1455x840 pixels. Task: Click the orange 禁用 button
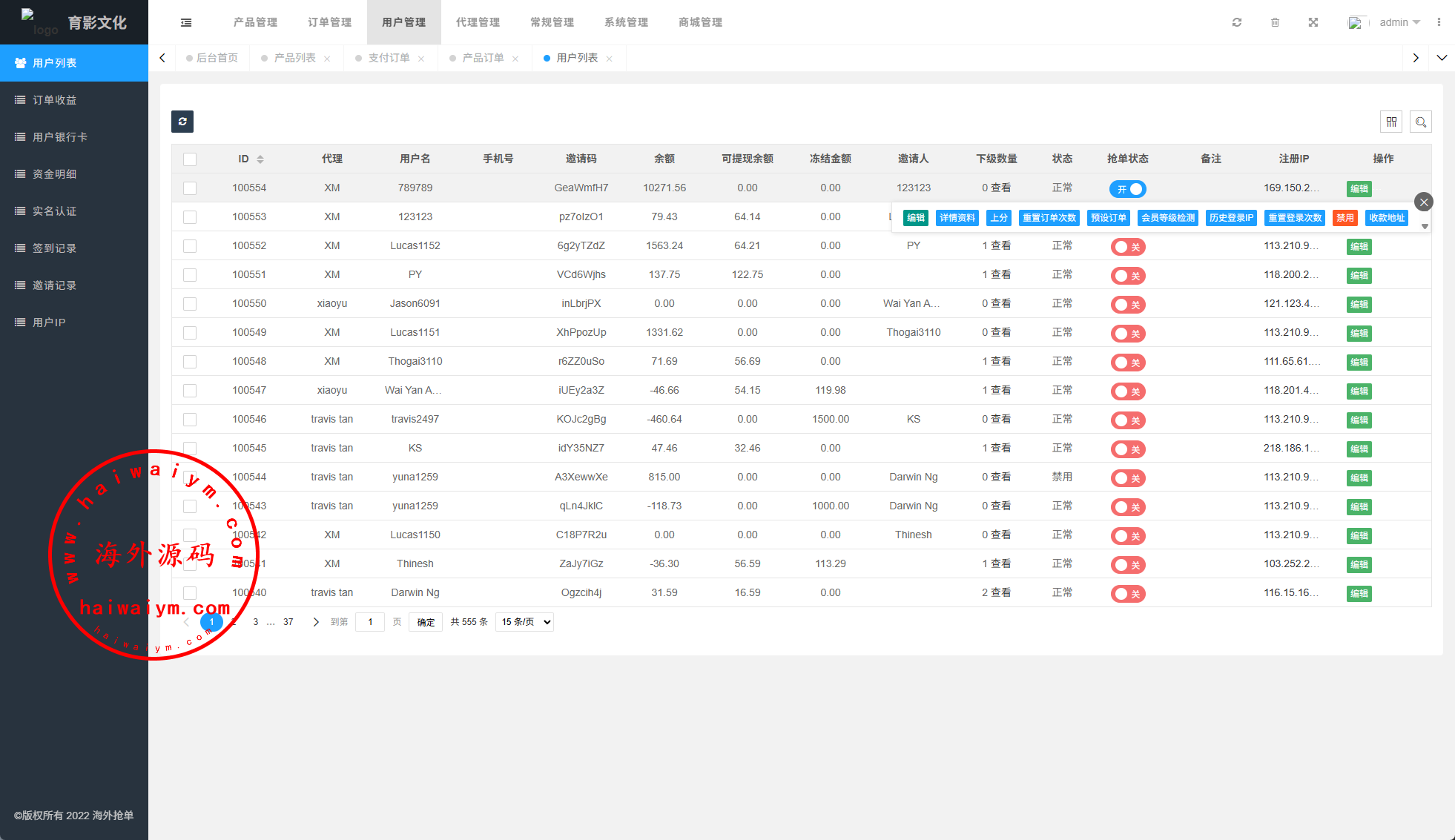(1345, 218)
